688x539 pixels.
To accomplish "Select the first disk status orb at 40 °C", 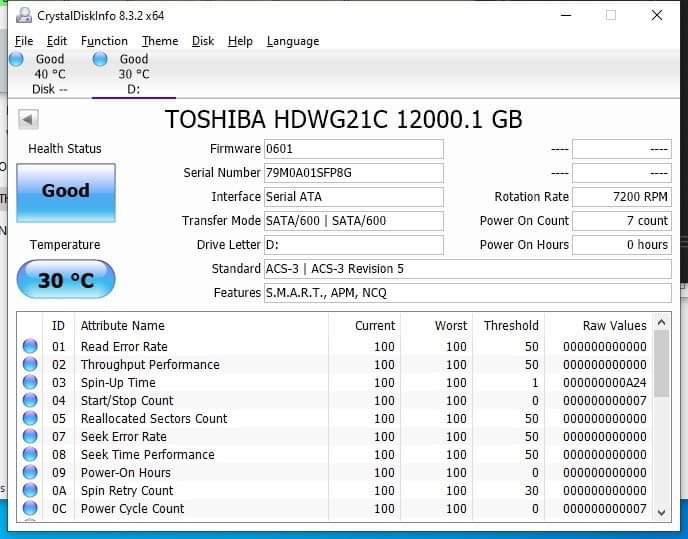I will pyautogui.click(x=17, y=59).
